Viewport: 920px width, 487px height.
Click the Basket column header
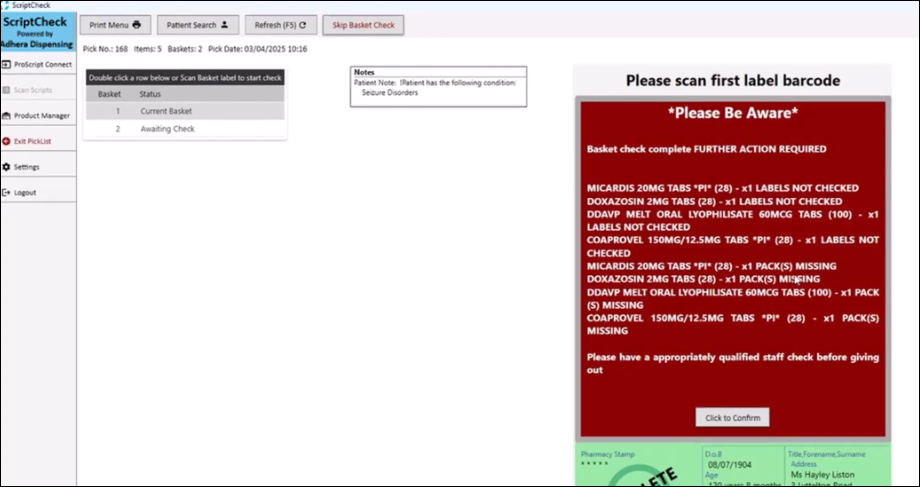tap(109, 94)
